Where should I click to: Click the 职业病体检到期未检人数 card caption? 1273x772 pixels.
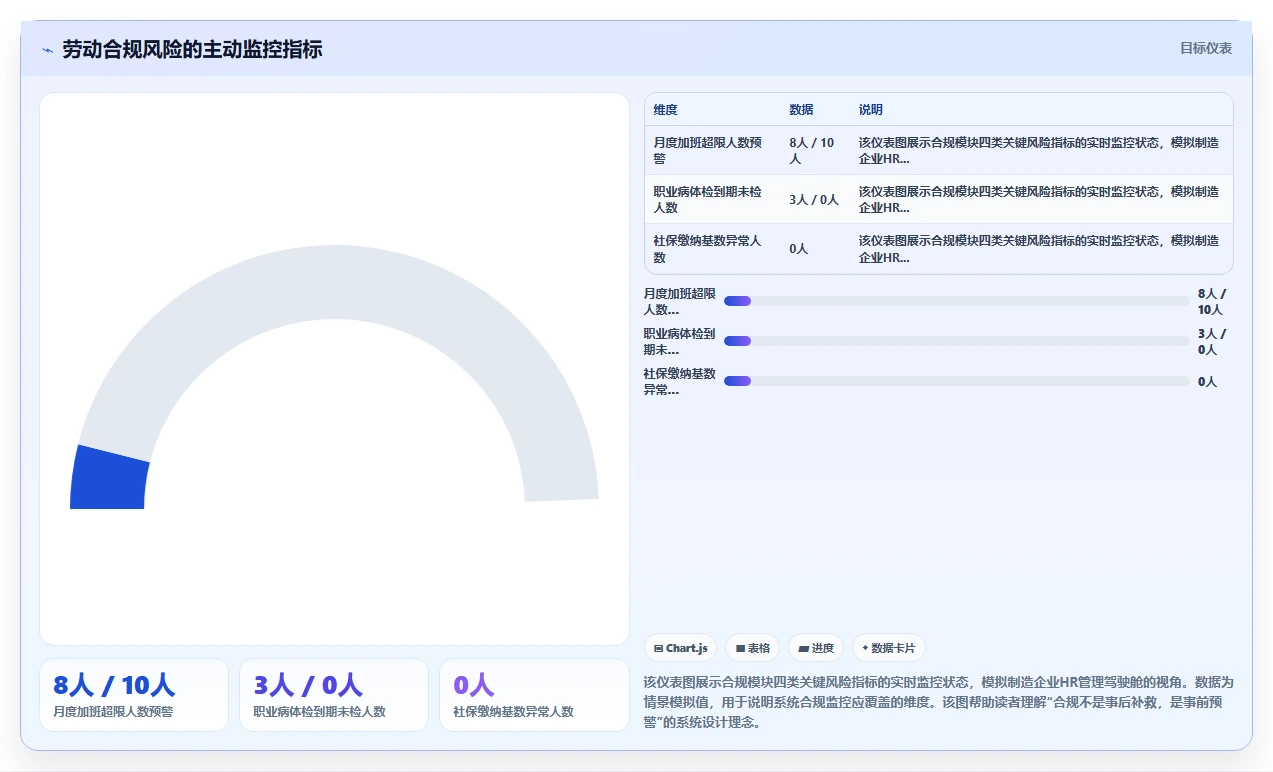pyautogui.click(x=319, y=712)
